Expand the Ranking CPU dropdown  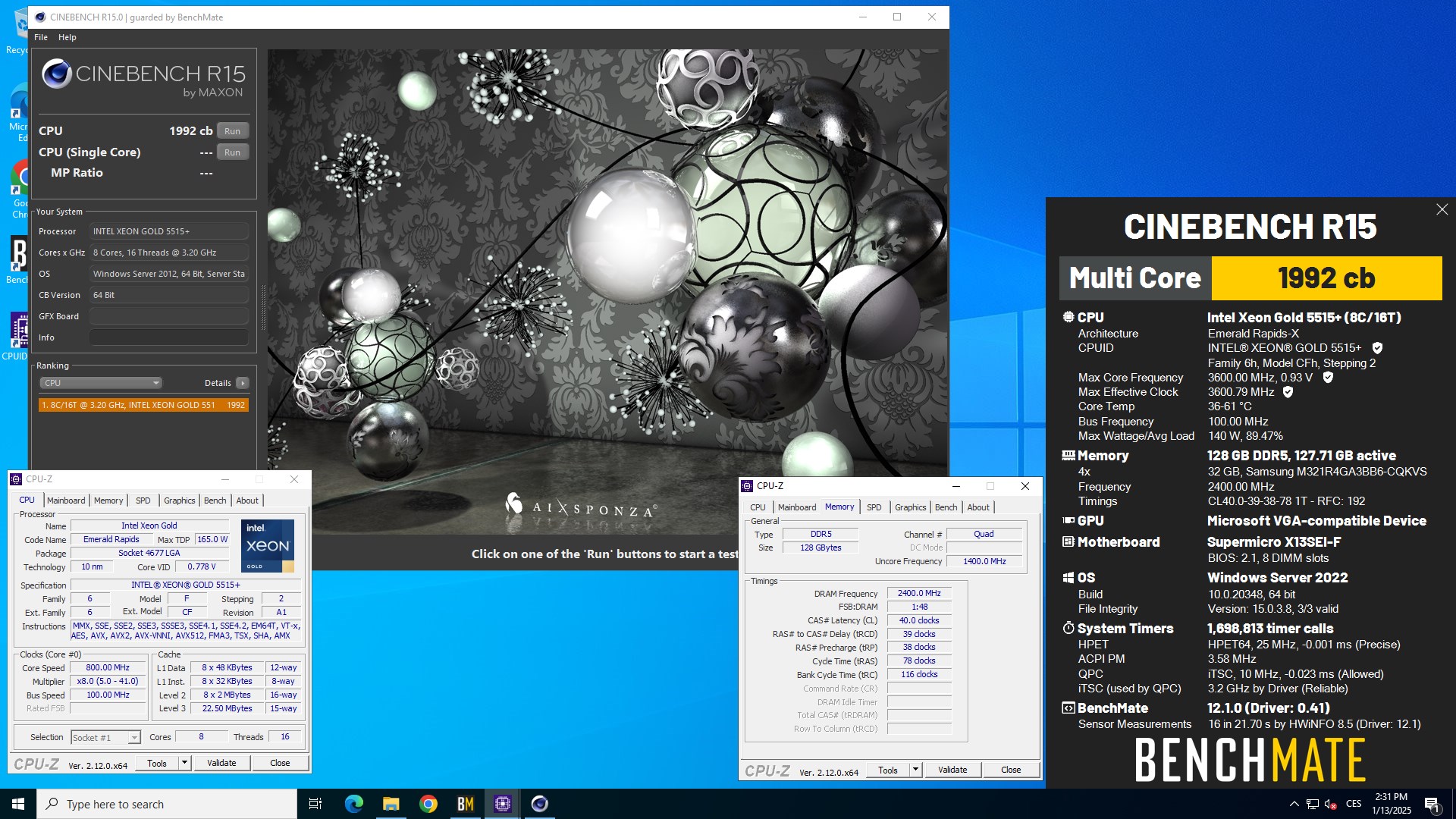(101, 383)
